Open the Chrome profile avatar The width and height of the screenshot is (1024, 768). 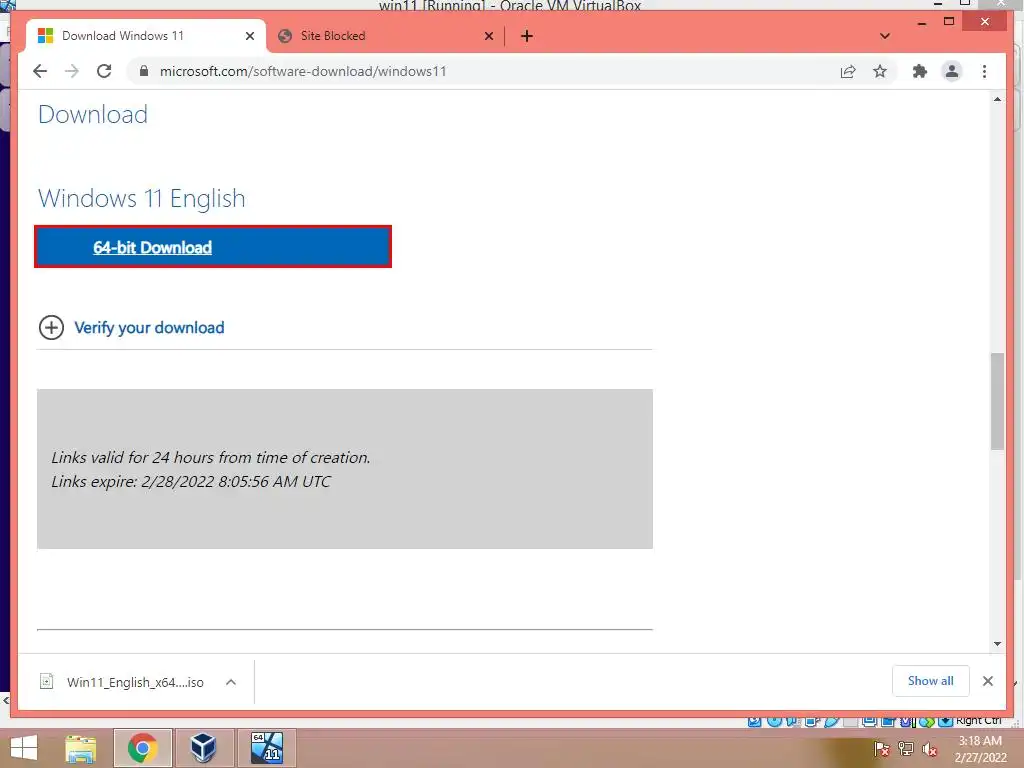[952, 71]
